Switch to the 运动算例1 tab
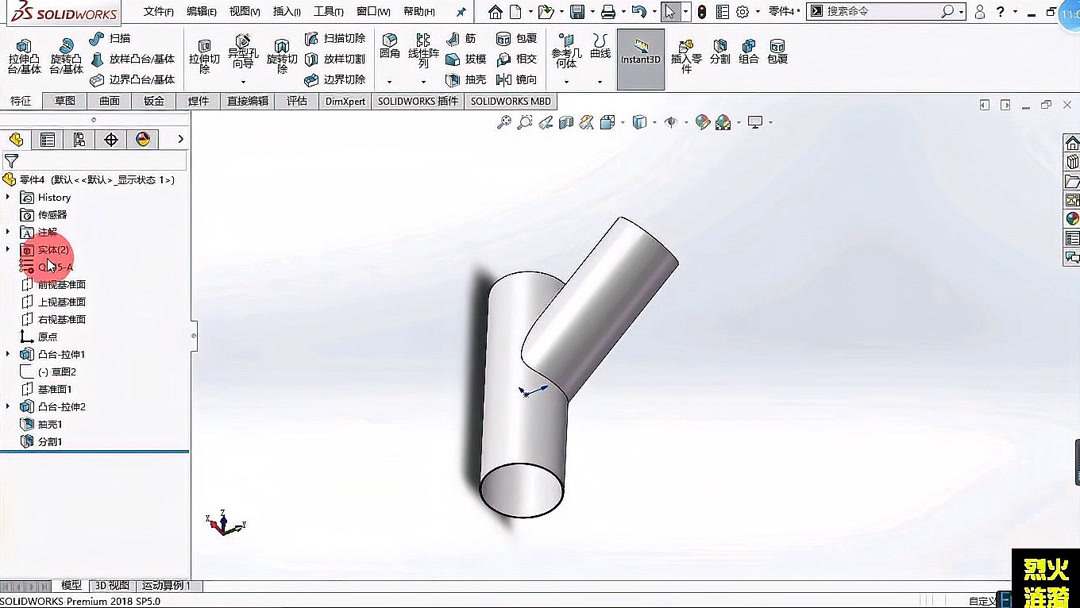This screenshot has width=1080, height=608. coord(165,585)
